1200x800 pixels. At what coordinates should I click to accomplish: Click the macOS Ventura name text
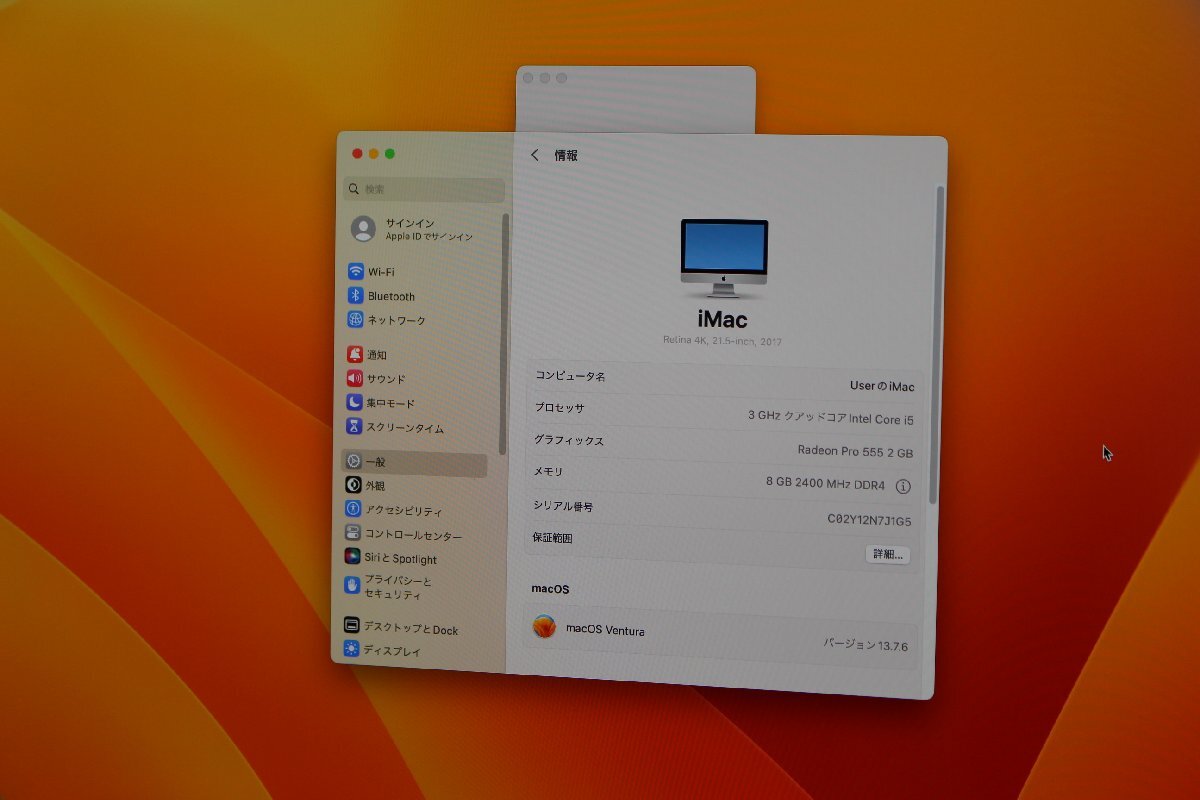[605, 630]
